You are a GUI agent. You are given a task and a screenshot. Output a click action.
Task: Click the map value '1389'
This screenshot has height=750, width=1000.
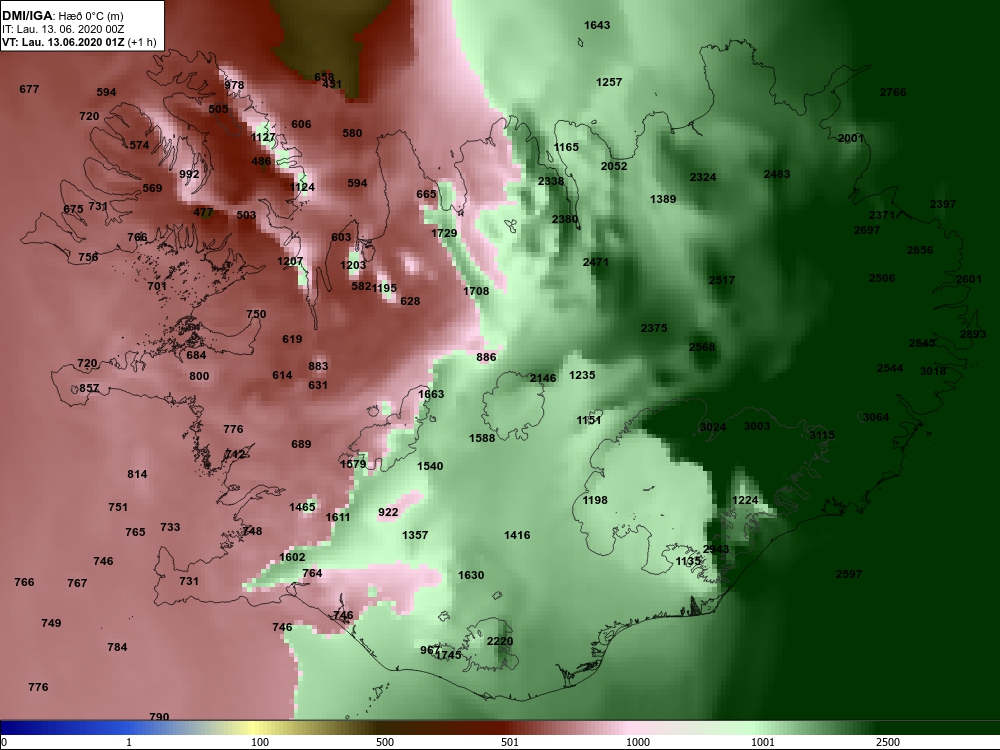click(663, 199)
